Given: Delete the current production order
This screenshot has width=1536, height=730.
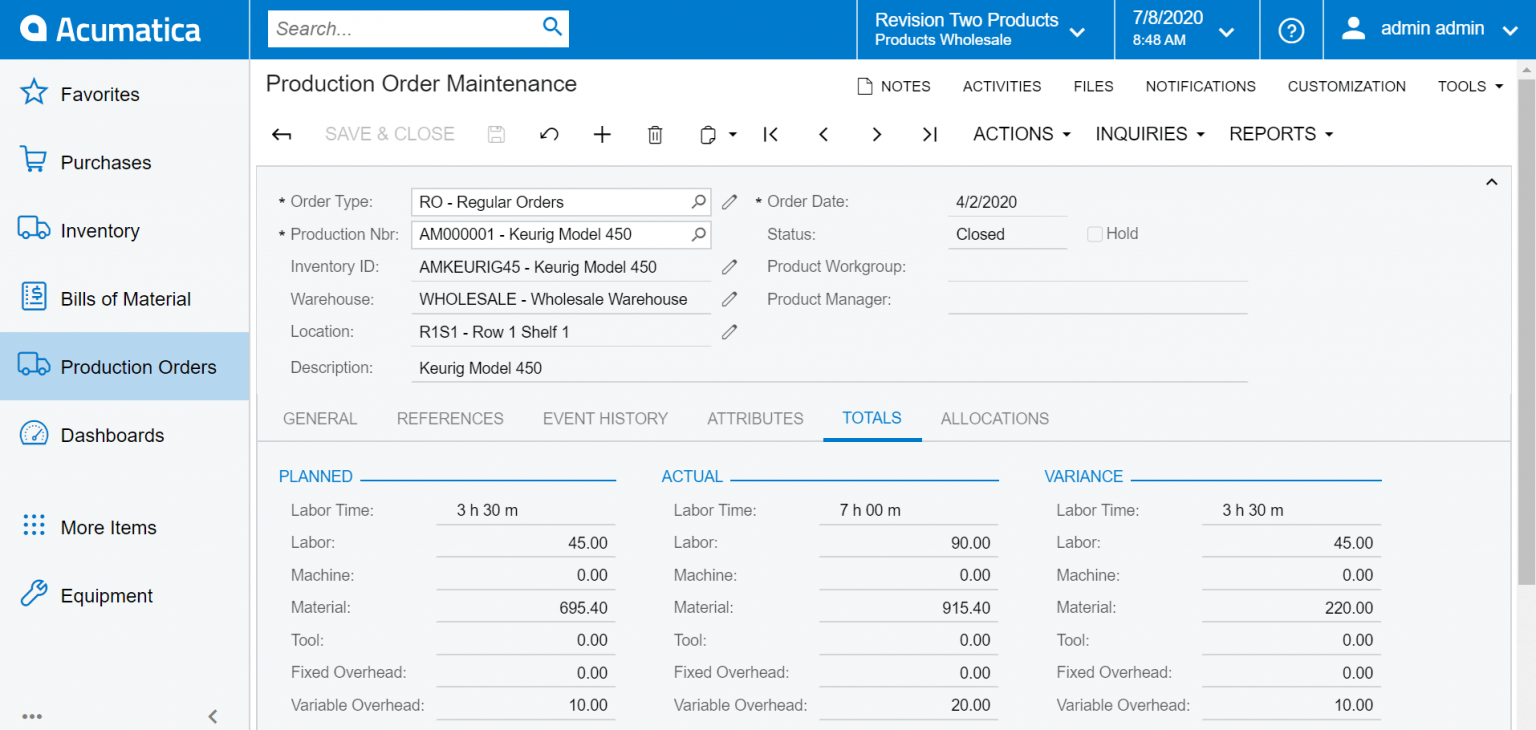Looking at the screenshot, I should pos(655,133).
